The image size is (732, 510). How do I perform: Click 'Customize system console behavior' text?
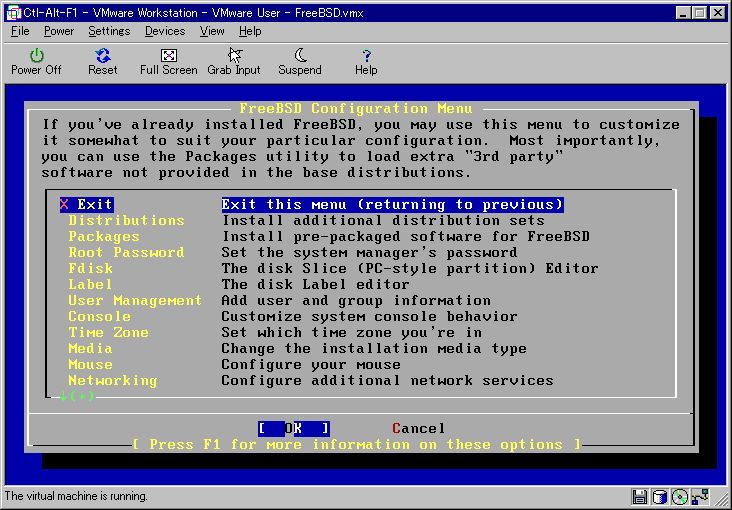pyautogui.click(x=369, y=316)
